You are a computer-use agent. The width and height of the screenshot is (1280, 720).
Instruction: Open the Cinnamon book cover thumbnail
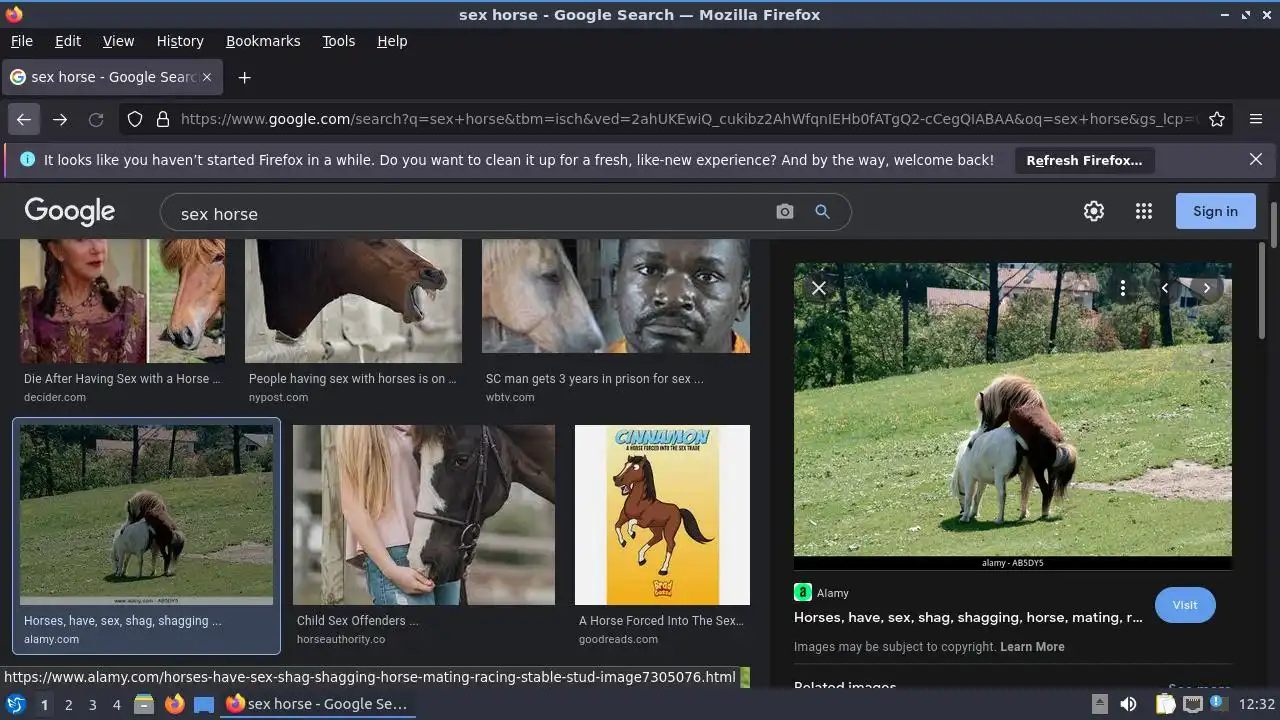[662, 515]
